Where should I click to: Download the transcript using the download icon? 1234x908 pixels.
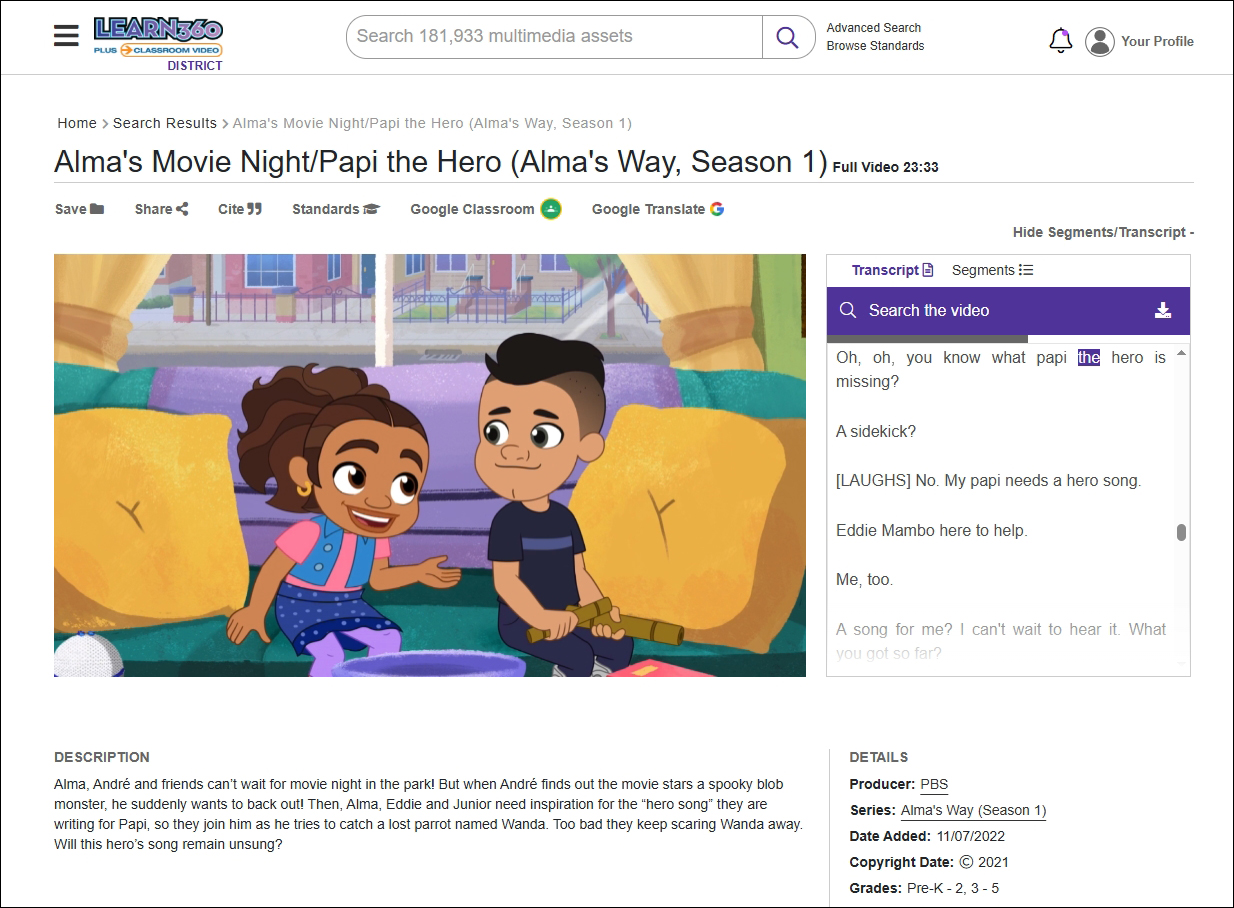[x=1163, y=310]
